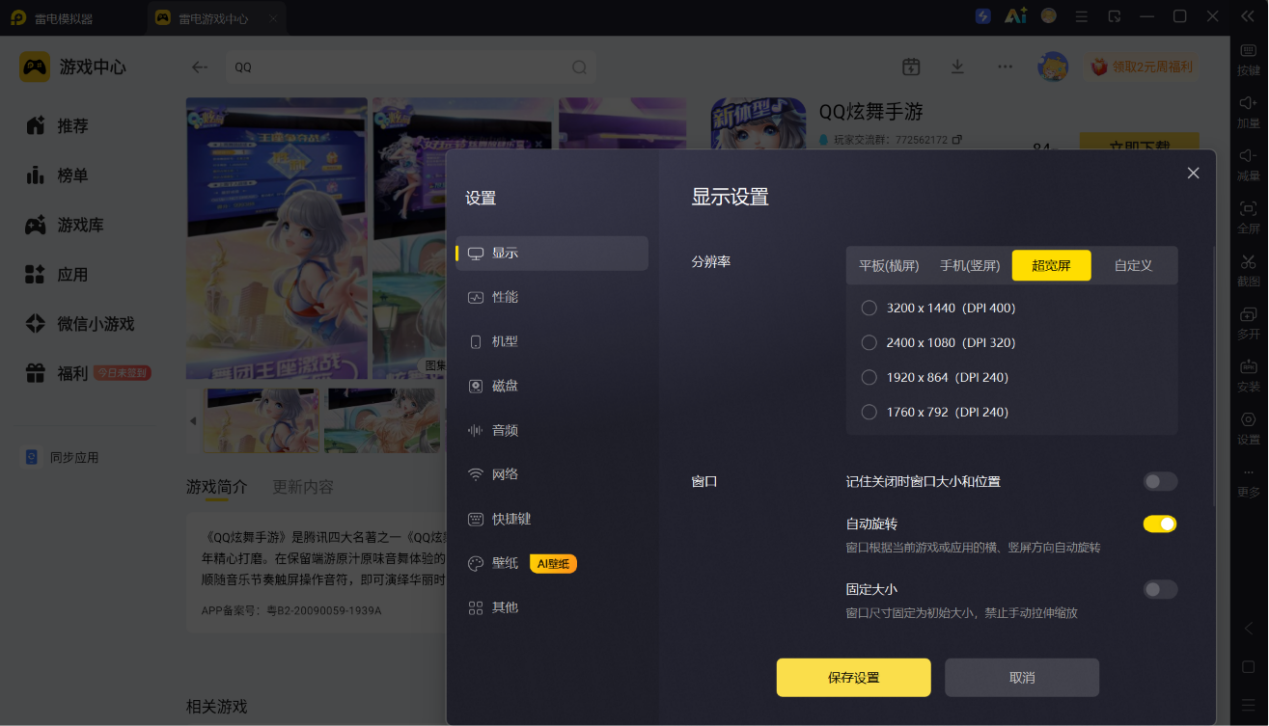Image resolution: width=1269 pixels, height=726 pixels.
Task: Open the 音频 settings category
Action: (552, 430)
